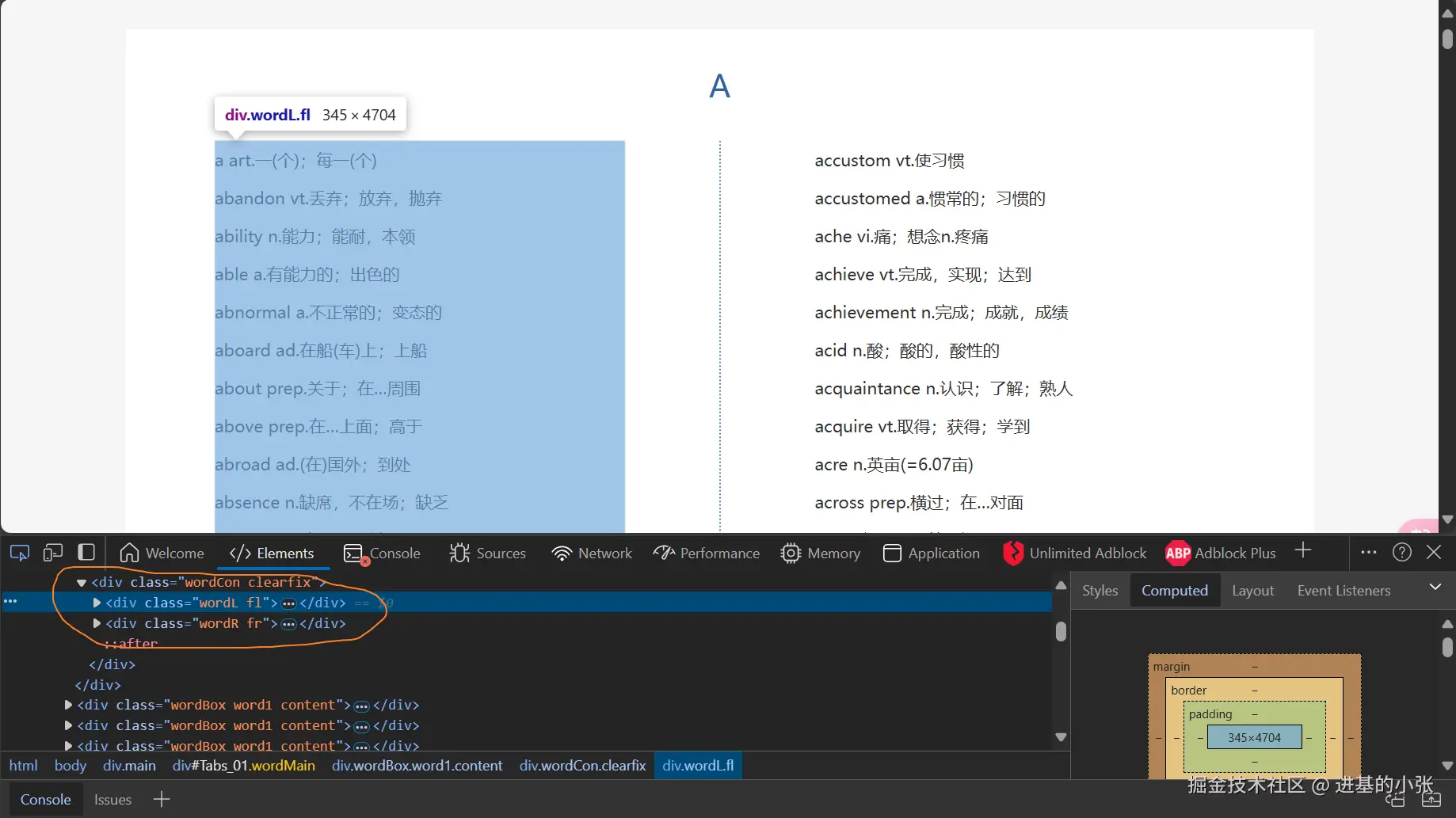The width and height of the screenshot is (1456, 818).
Task: Select the html breadcrumb
Action: pyautogui.click(x=24, y=766)
